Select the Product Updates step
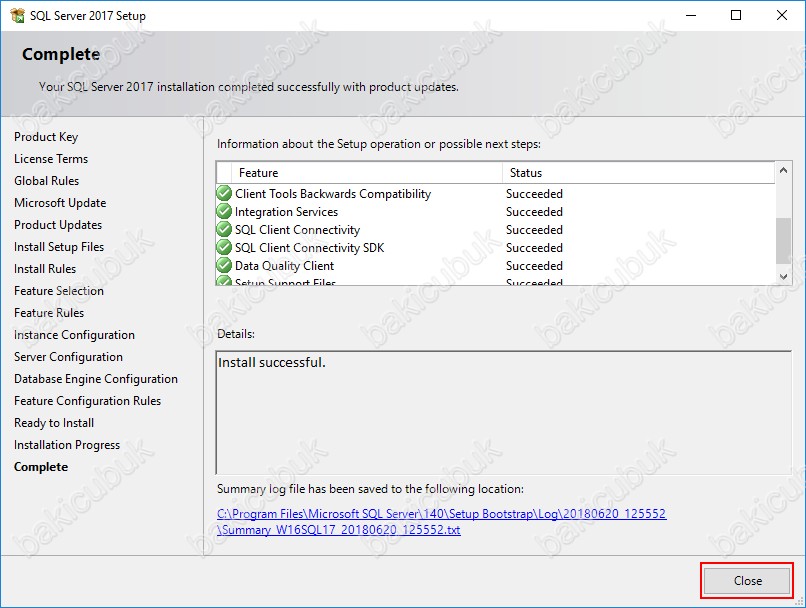The height and width of the screenshot is (608, 806). click(58, 225)
